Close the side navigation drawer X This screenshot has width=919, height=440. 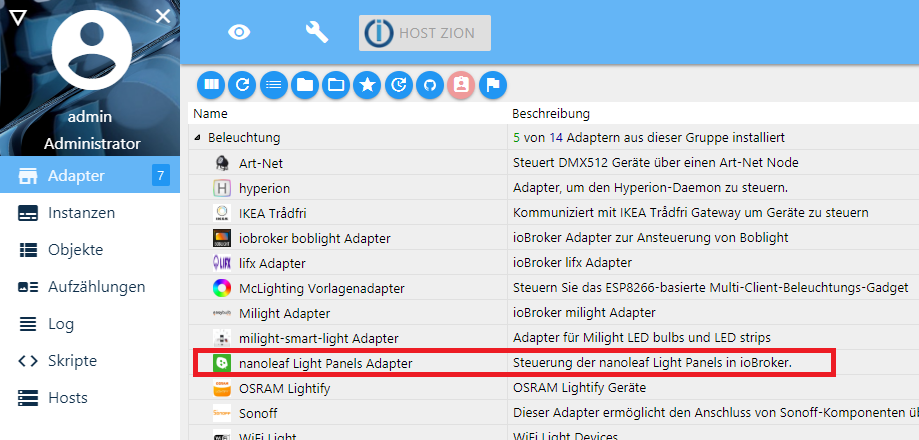[x=163, y=16]
